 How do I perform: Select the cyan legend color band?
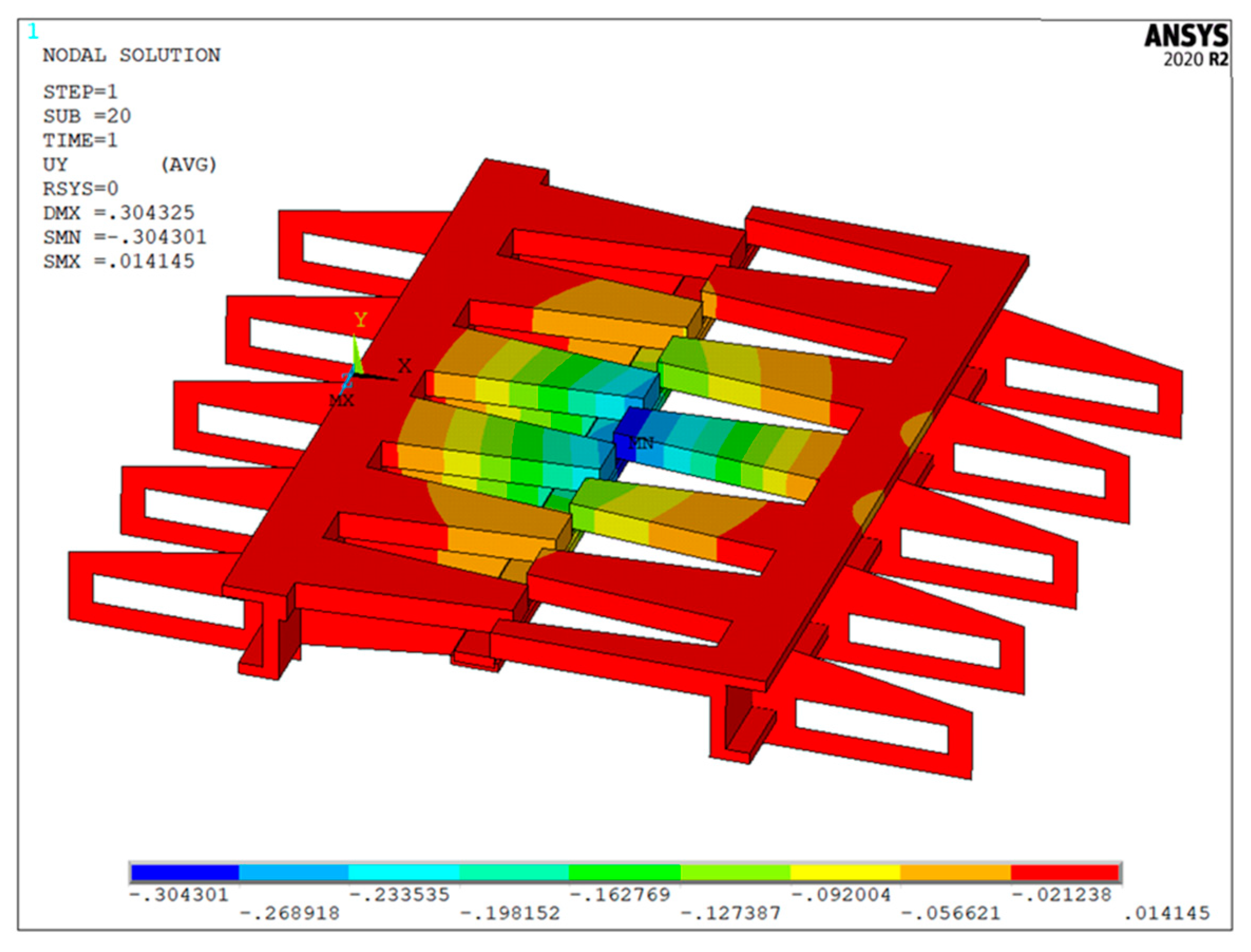tap(404, 873)
